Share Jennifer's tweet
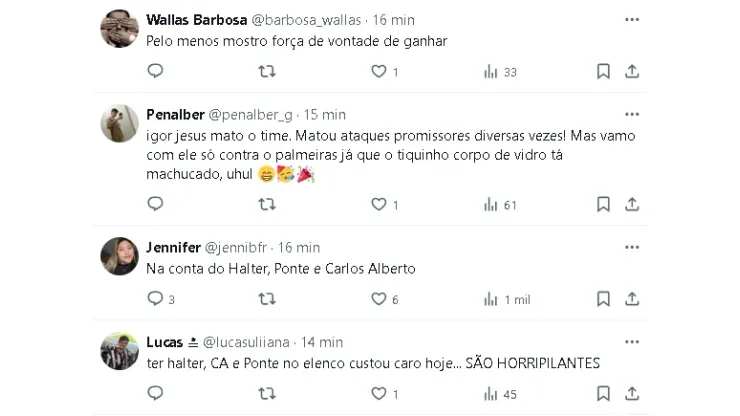 (x=632, y=299)
